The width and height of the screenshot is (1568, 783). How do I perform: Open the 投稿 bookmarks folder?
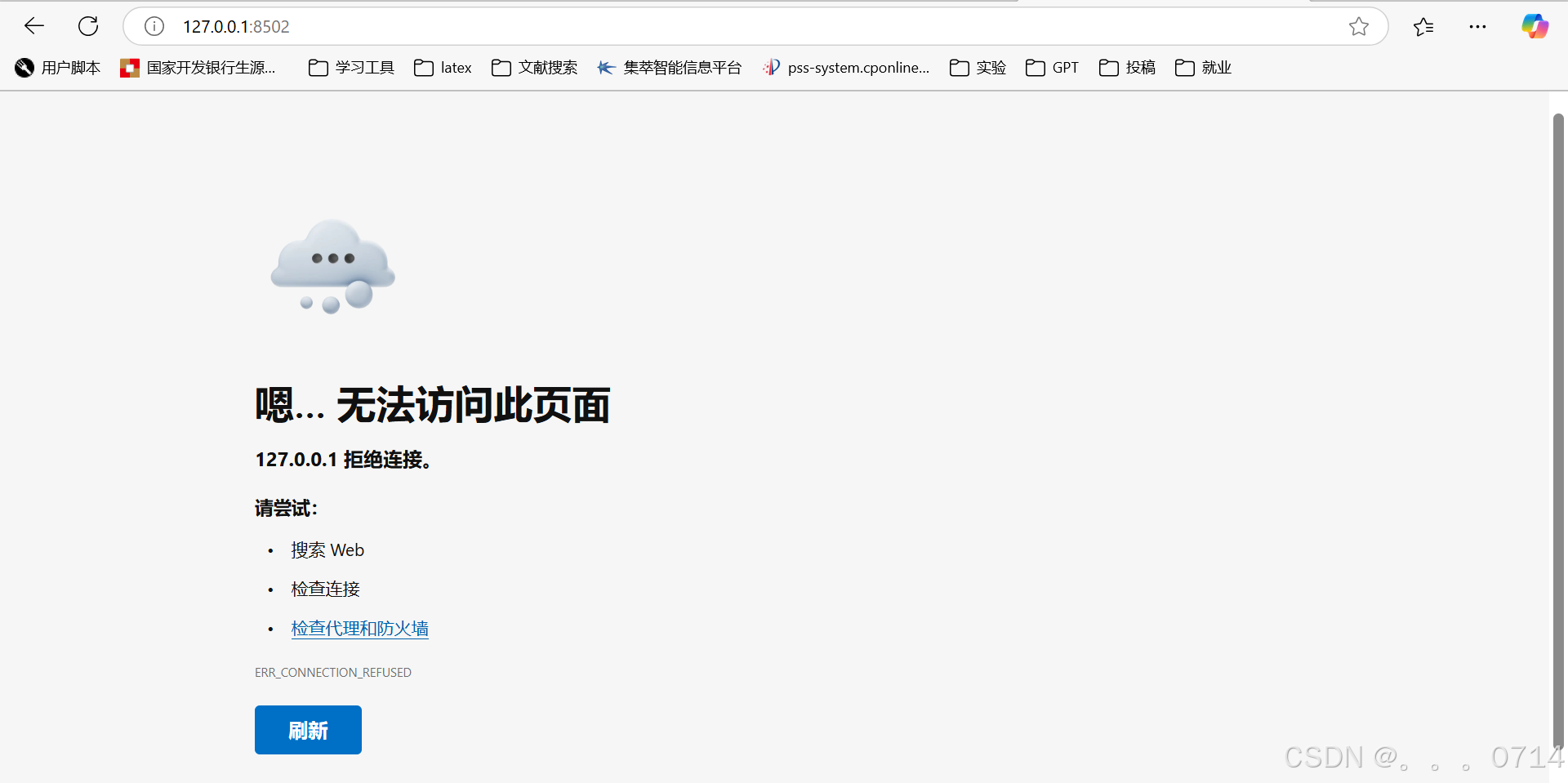(1126, 68)
